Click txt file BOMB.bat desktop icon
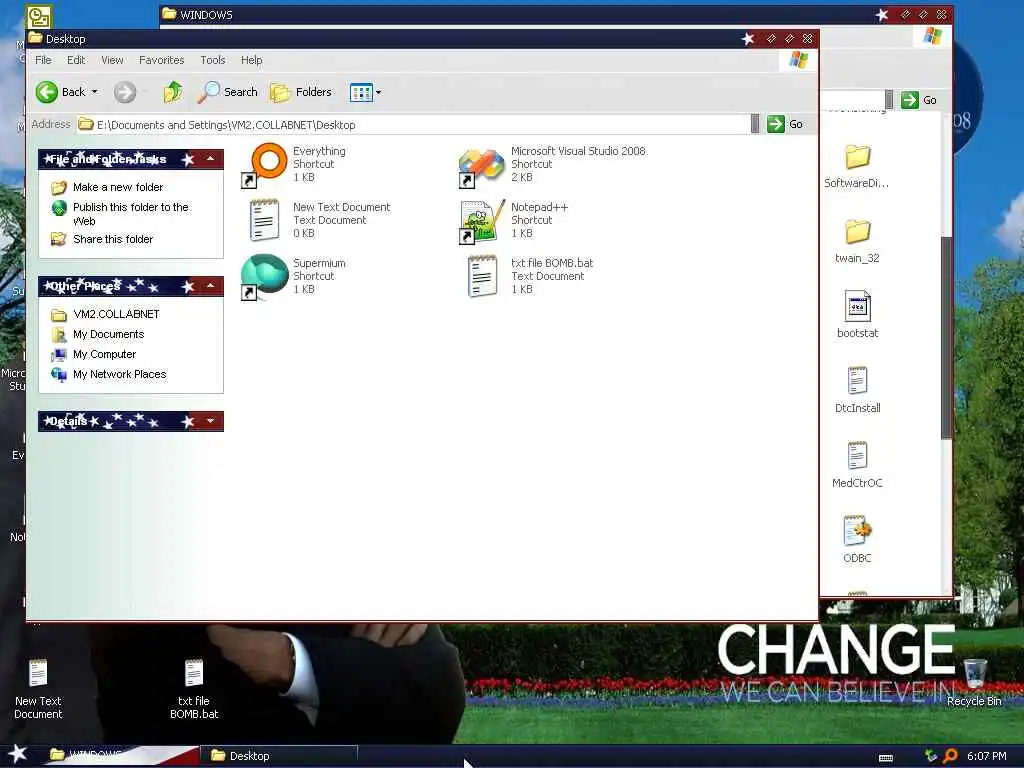The image size is (1024, 768). click(x=194, y=690)
